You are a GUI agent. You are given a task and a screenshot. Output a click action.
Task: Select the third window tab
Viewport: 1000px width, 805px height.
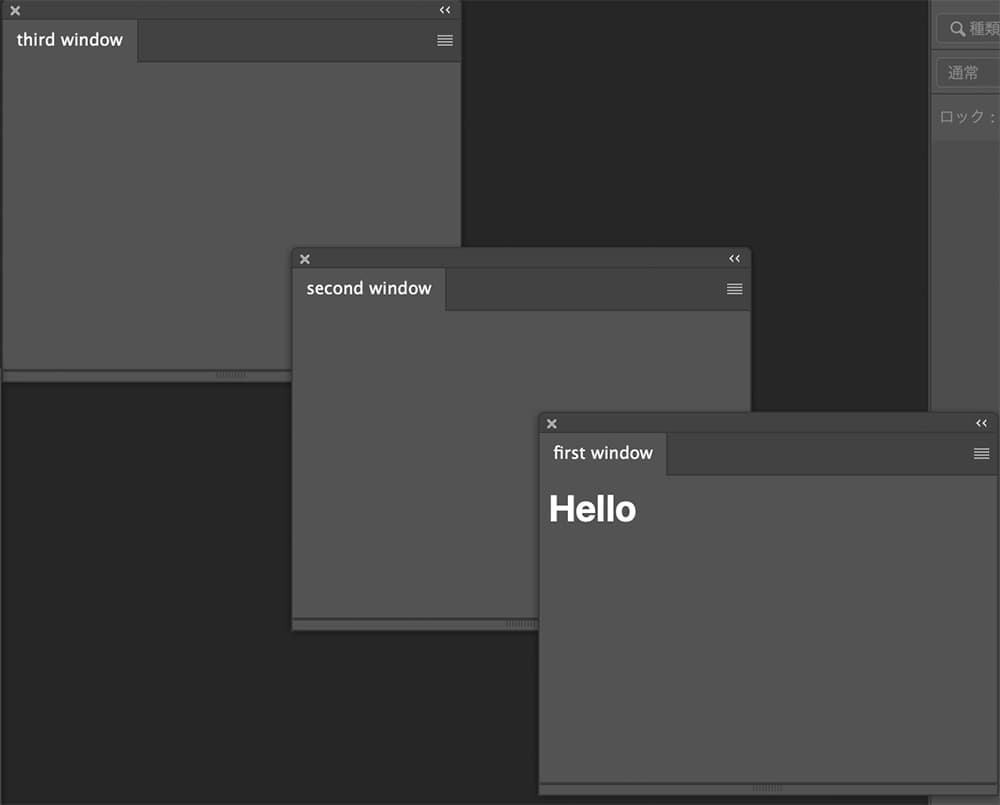[x=70, y=41]
